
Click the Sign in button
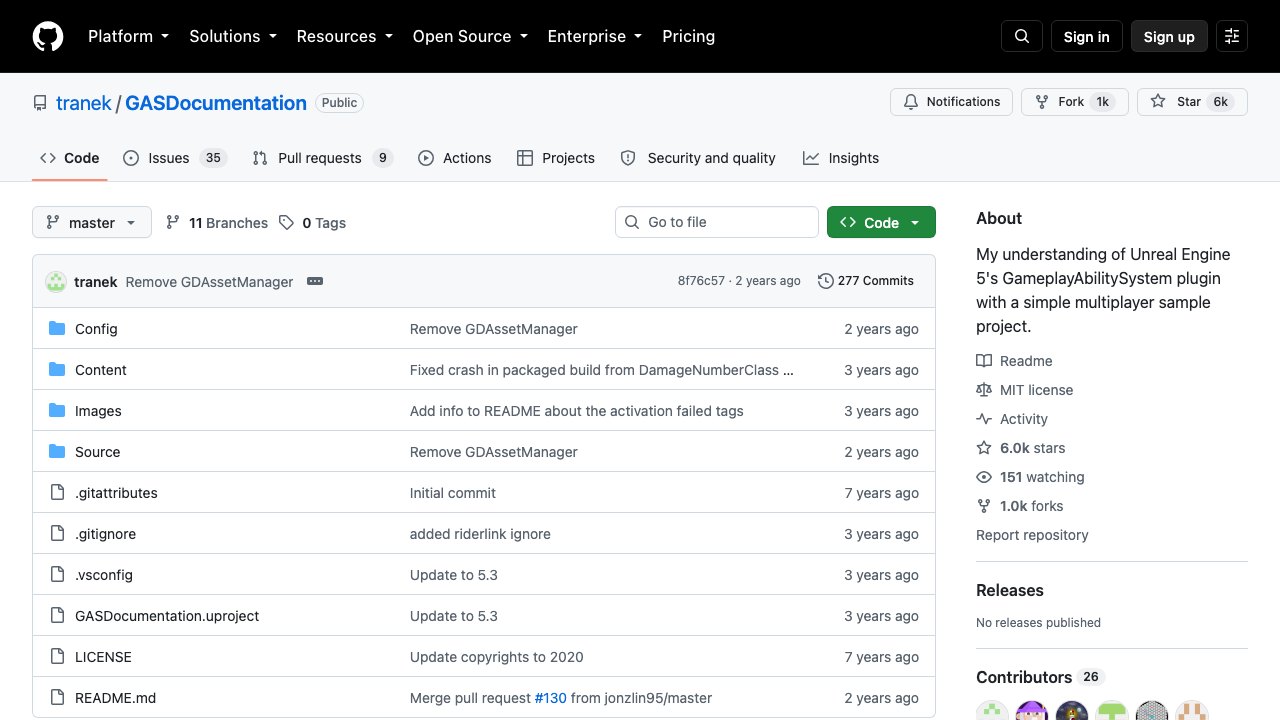tap(1087, 36)
